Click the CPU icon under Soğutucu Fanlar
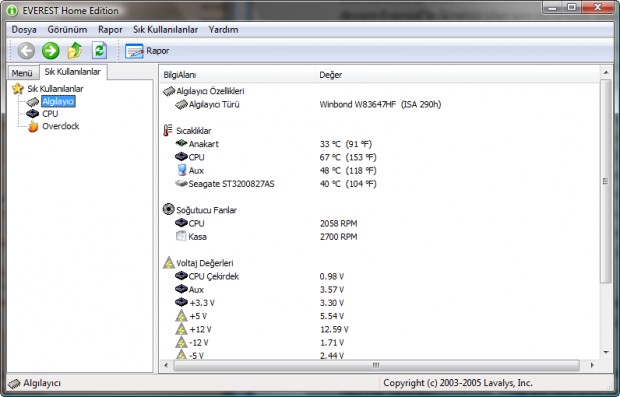 [x=181, y=223]
